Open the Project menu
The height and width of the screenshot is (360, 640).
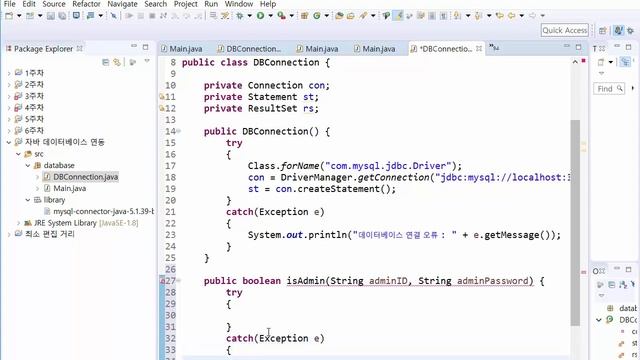pyautogui.click(x=186, y=4)
